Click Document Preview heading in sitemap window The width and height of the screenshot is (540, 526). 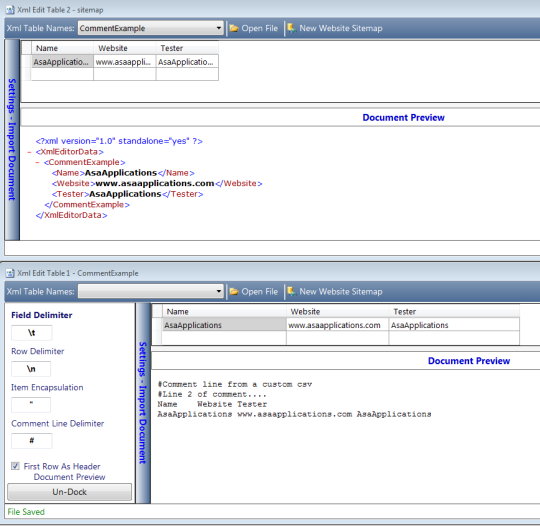(x=403, y=117)
